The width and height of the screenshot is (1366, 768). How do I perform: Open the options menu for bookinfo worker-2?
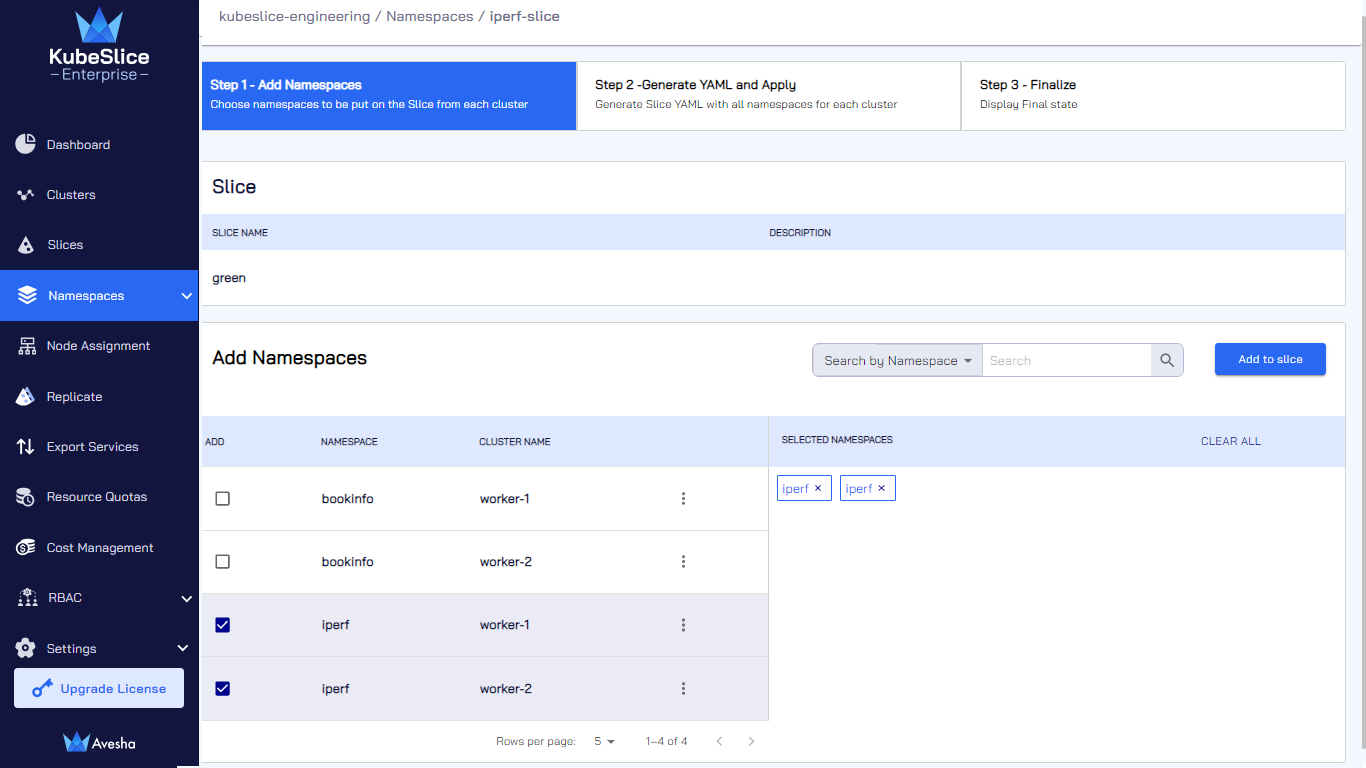click(683, 562)
